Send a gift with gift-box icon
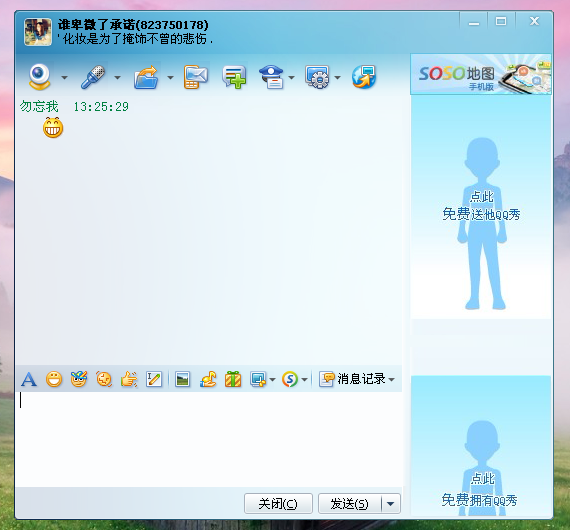 click(x=233, y=379)
